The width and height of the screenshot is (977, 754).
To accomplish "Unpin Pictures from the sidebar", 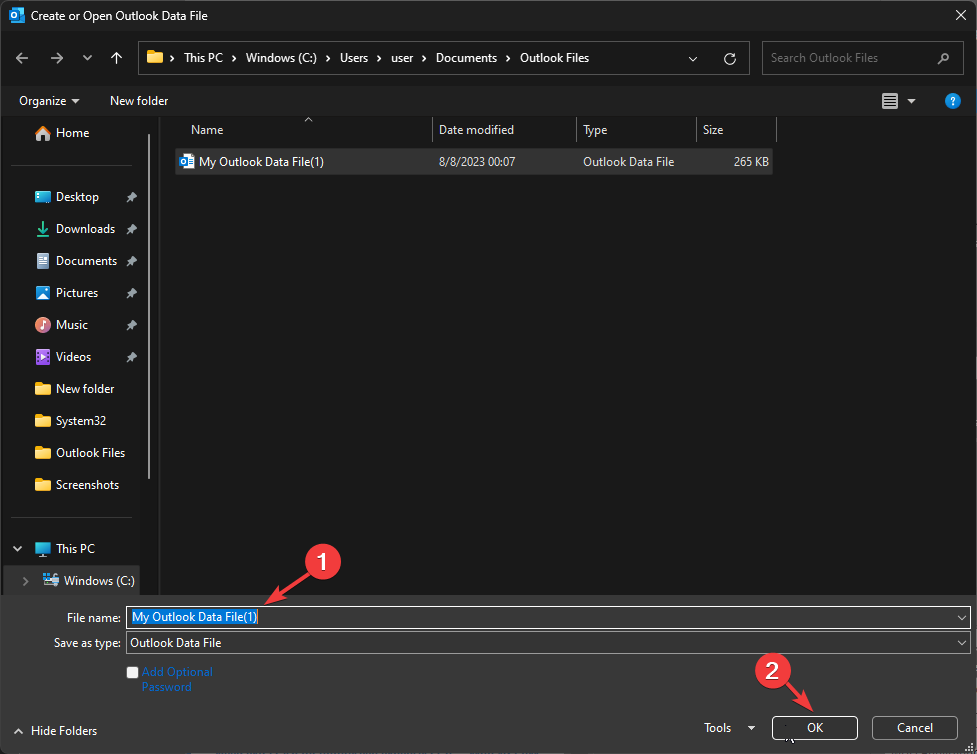I will [x=131, y=292].
